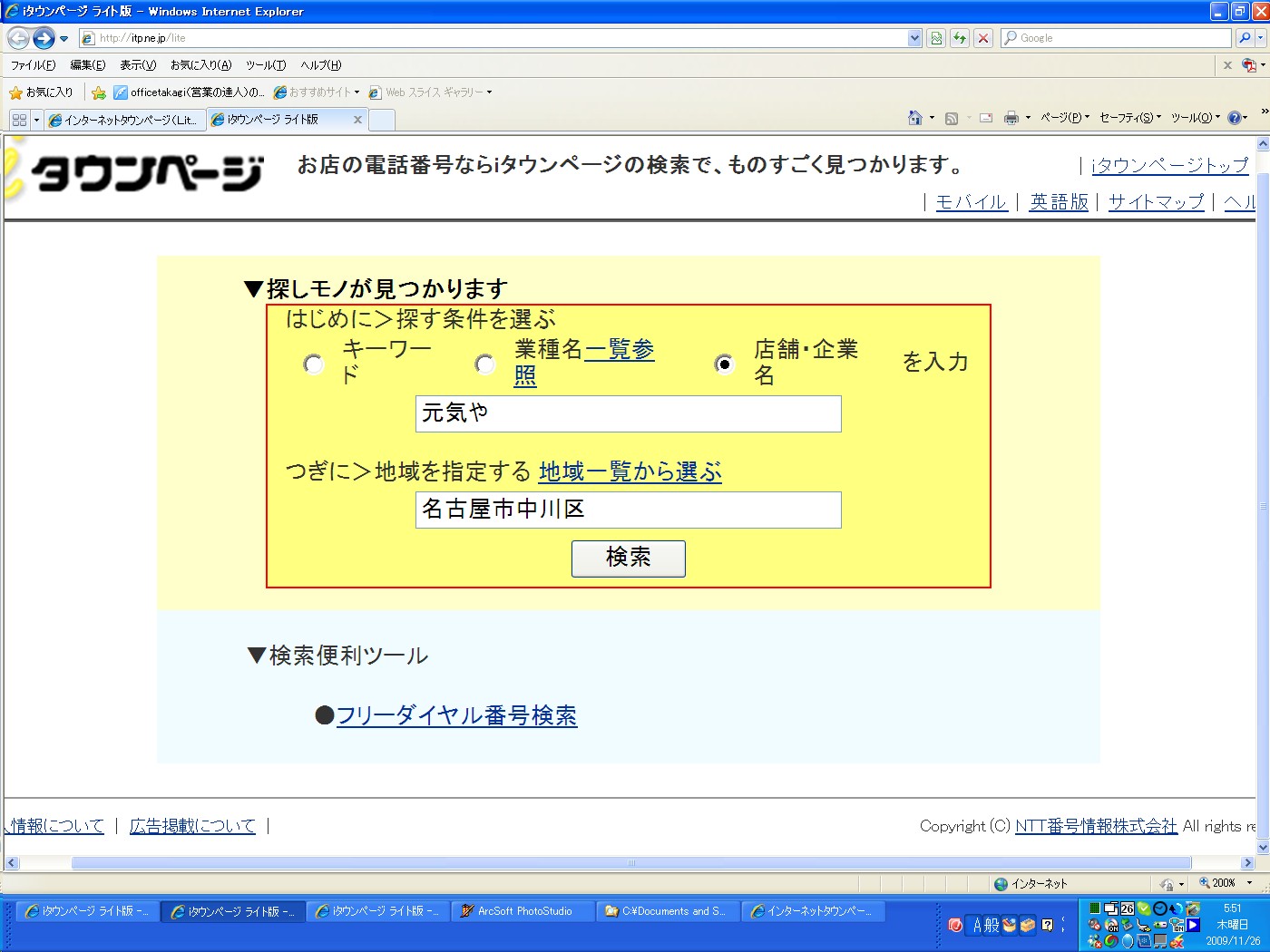Image resolution: width=1270 pixels, height=952 pixels.
Task: Click the compatibility view icon beside address bar
Action: pyautogui.click(x=936, y=38)
